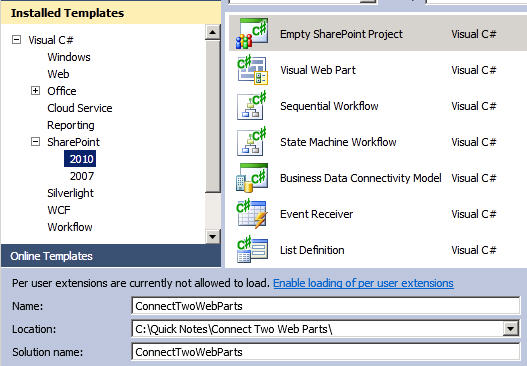527x366 pixels.
Task: Select the Empty SharePoint Project template icon
Action: pos(252,34)
